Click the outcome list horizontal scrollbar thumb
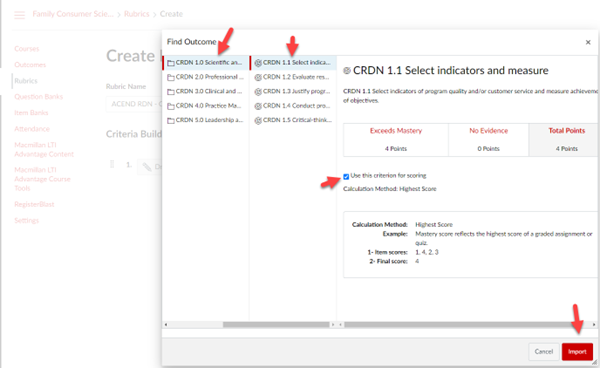 276,324
